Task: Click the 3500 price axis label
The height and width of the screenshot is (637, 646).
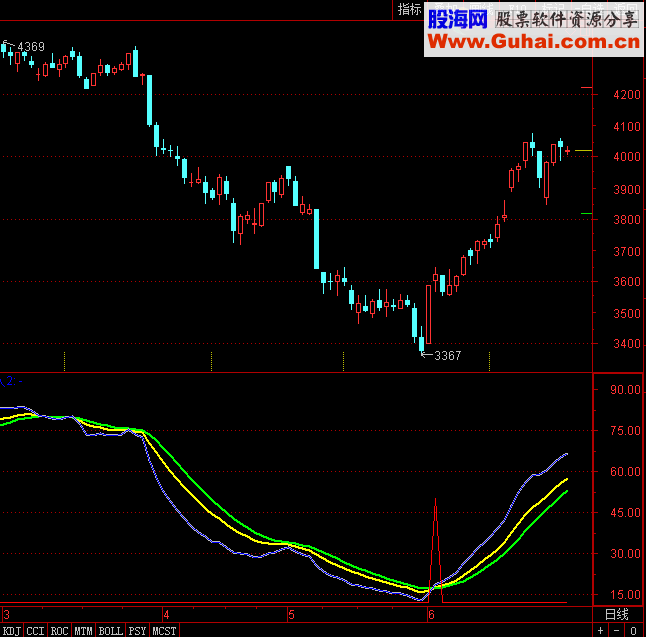Action: tap(627, 313)
